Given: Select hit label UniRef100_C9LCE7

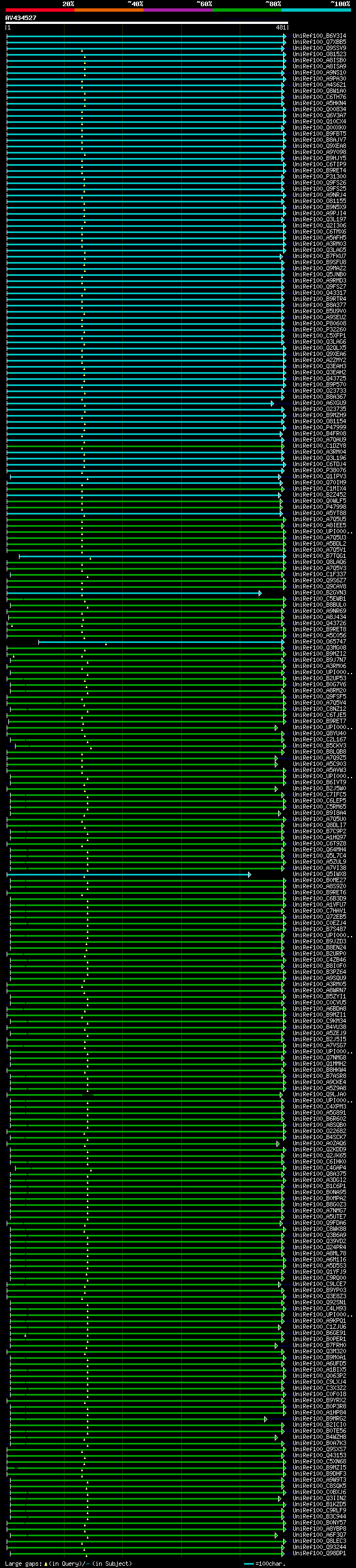Looking at the screenshot, I should pos(319,1284).
